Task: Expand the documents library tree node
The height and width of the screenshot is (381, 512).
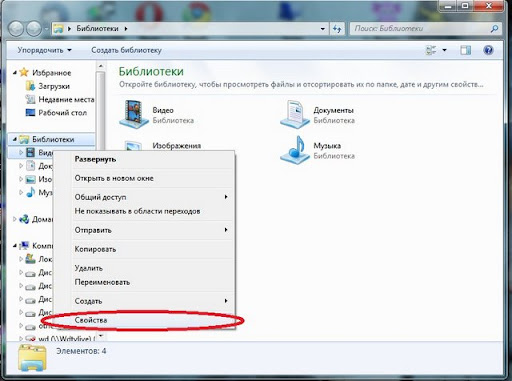Action: [21, 166]
